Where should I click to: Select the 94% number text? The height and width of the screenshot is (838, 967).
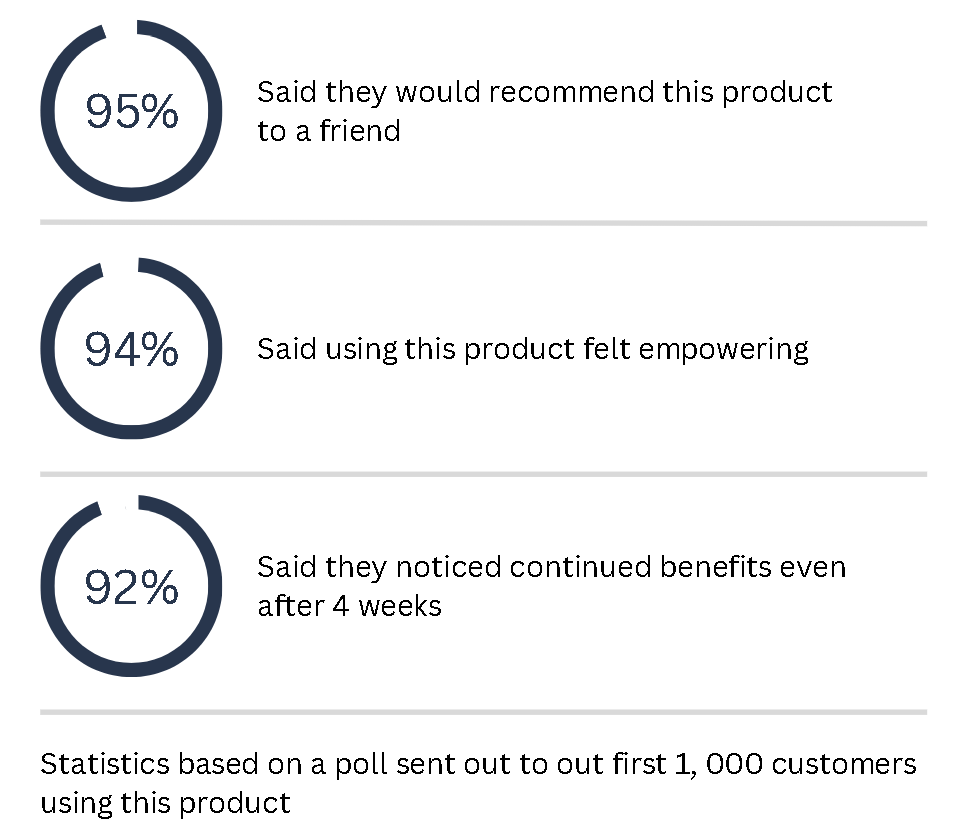click(131, 349)
